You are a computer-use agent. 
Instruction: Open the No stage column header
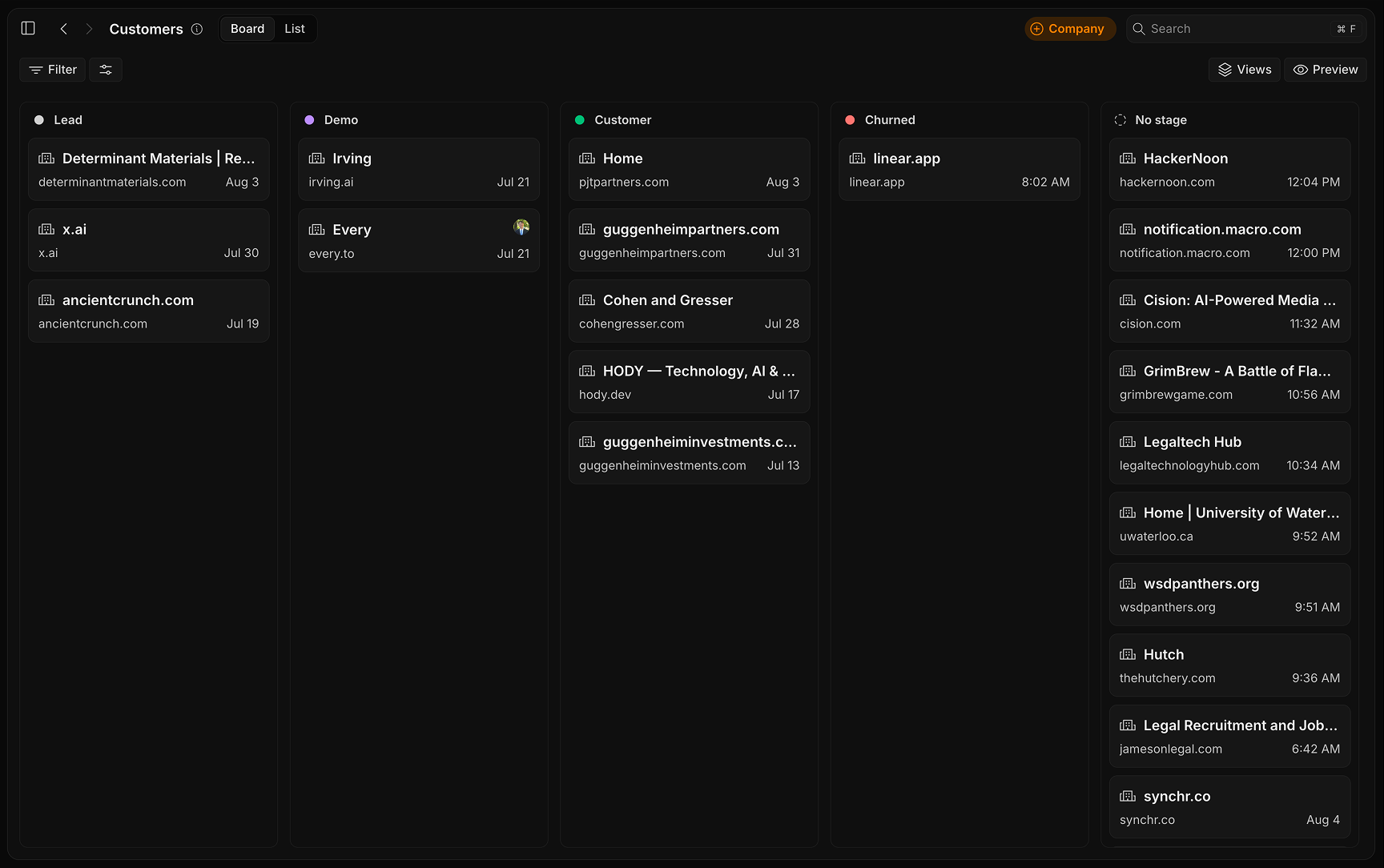pyautogui.click(x=1161, y=120)
